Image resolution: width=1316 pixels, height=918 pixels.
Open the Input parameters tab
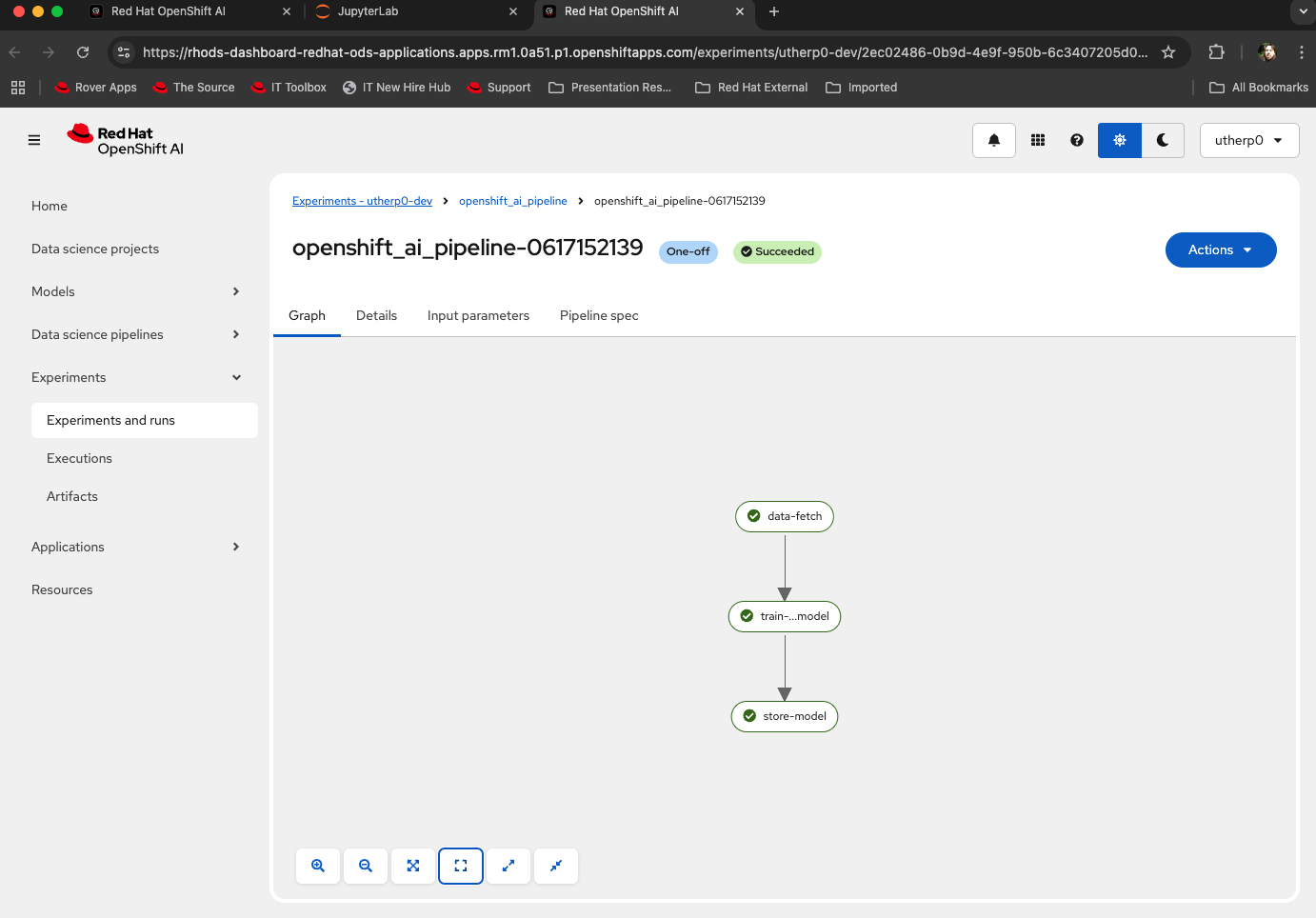tap(478, 315)
